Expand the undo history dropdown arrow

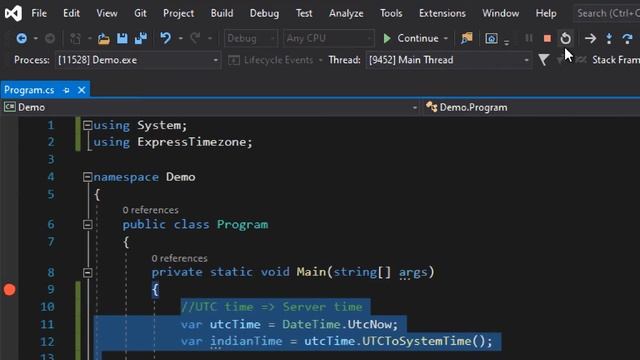[x=180, y=38]
